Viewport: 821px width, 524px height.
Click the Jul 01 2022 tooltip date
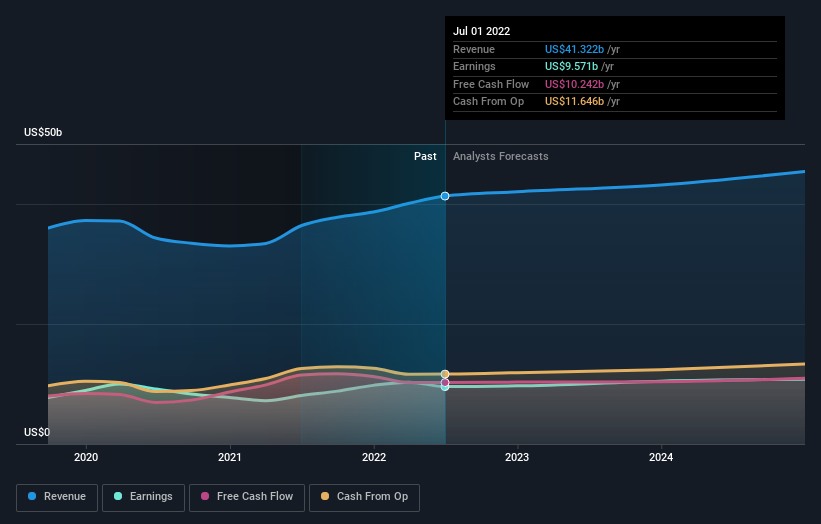coord(481,31)
